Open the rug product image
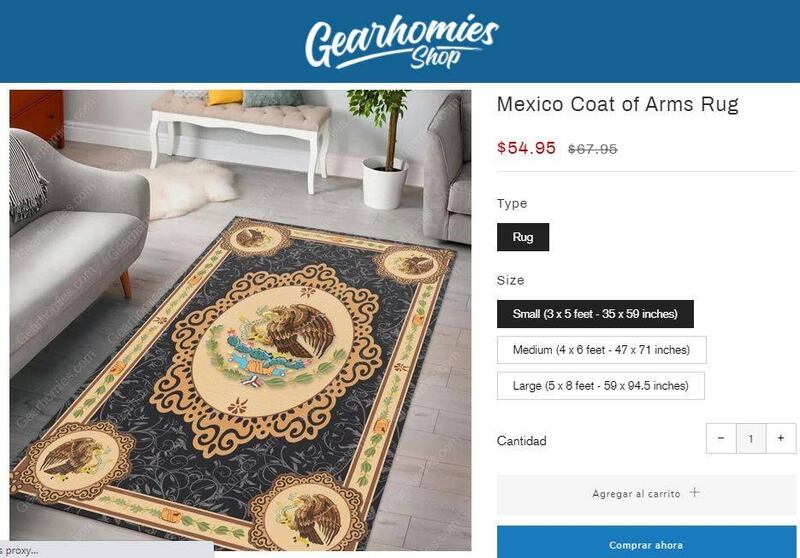 click(240, 320)
